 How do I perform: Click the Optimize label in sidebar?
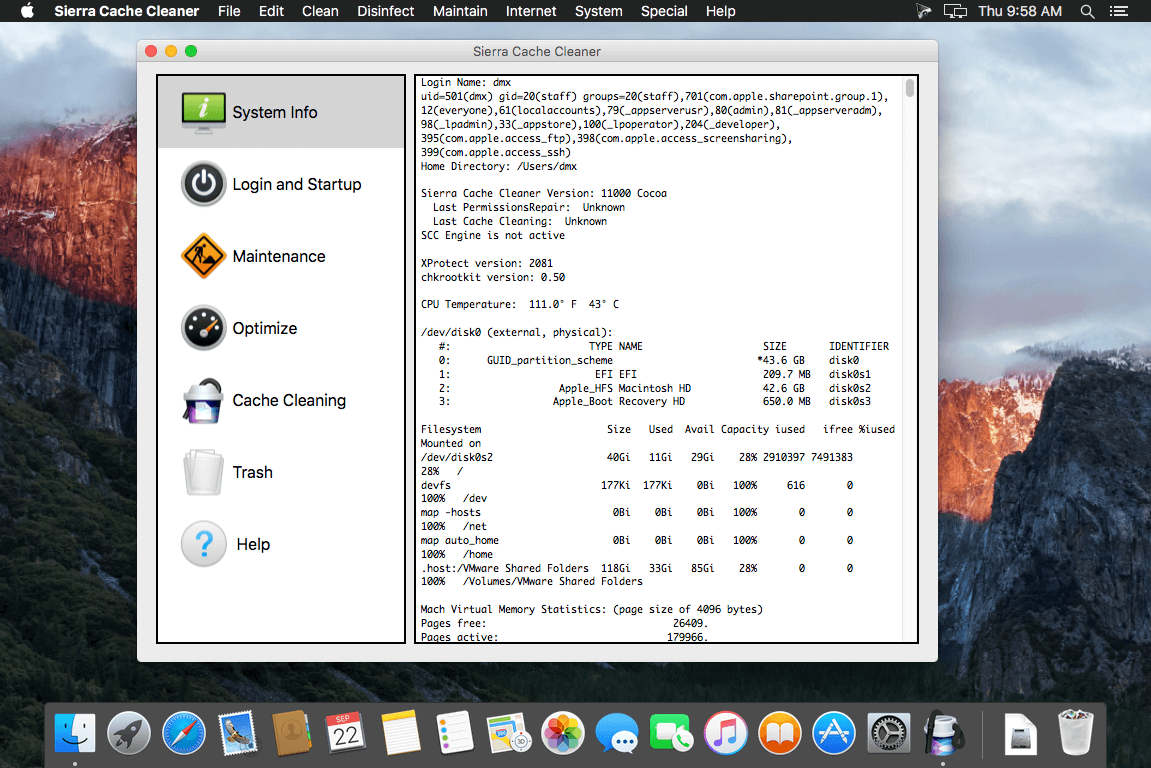coord(265,328)
